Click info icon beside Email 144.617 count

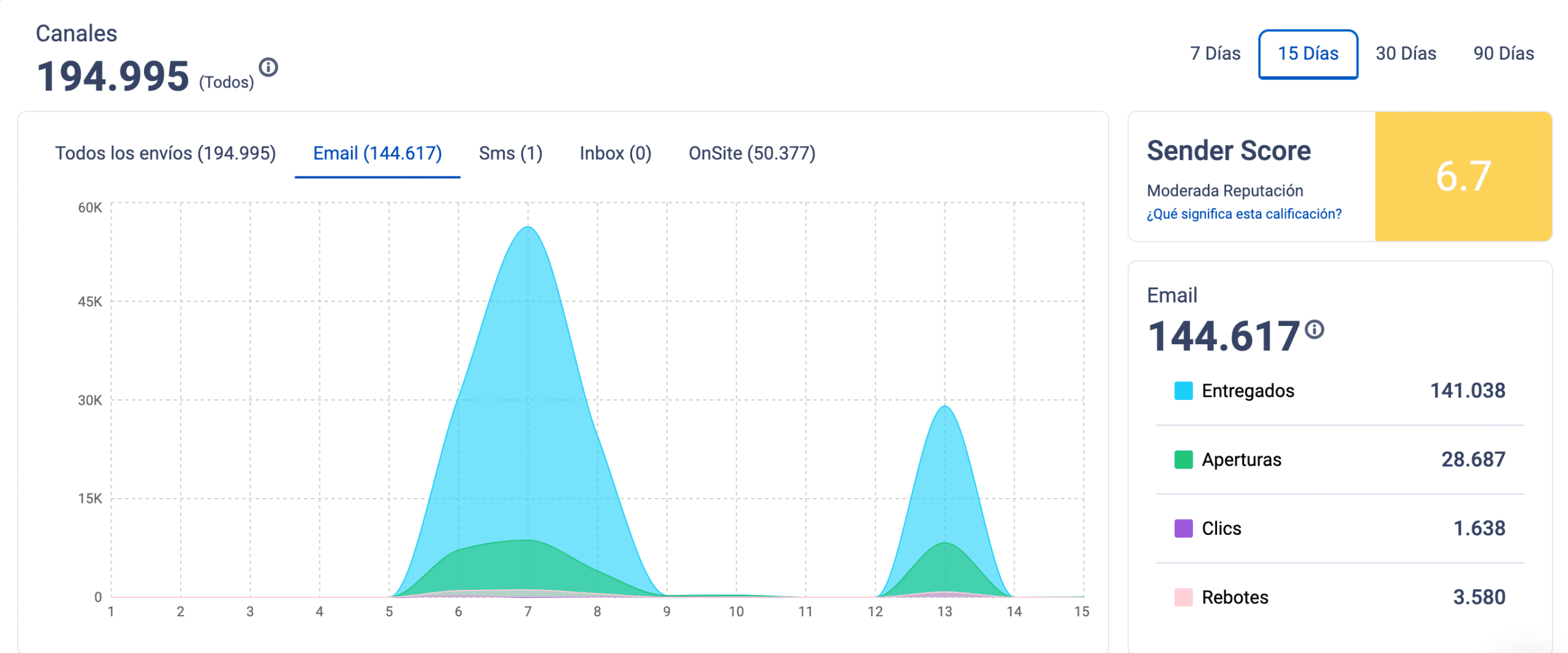click(x=1313, y=330)
